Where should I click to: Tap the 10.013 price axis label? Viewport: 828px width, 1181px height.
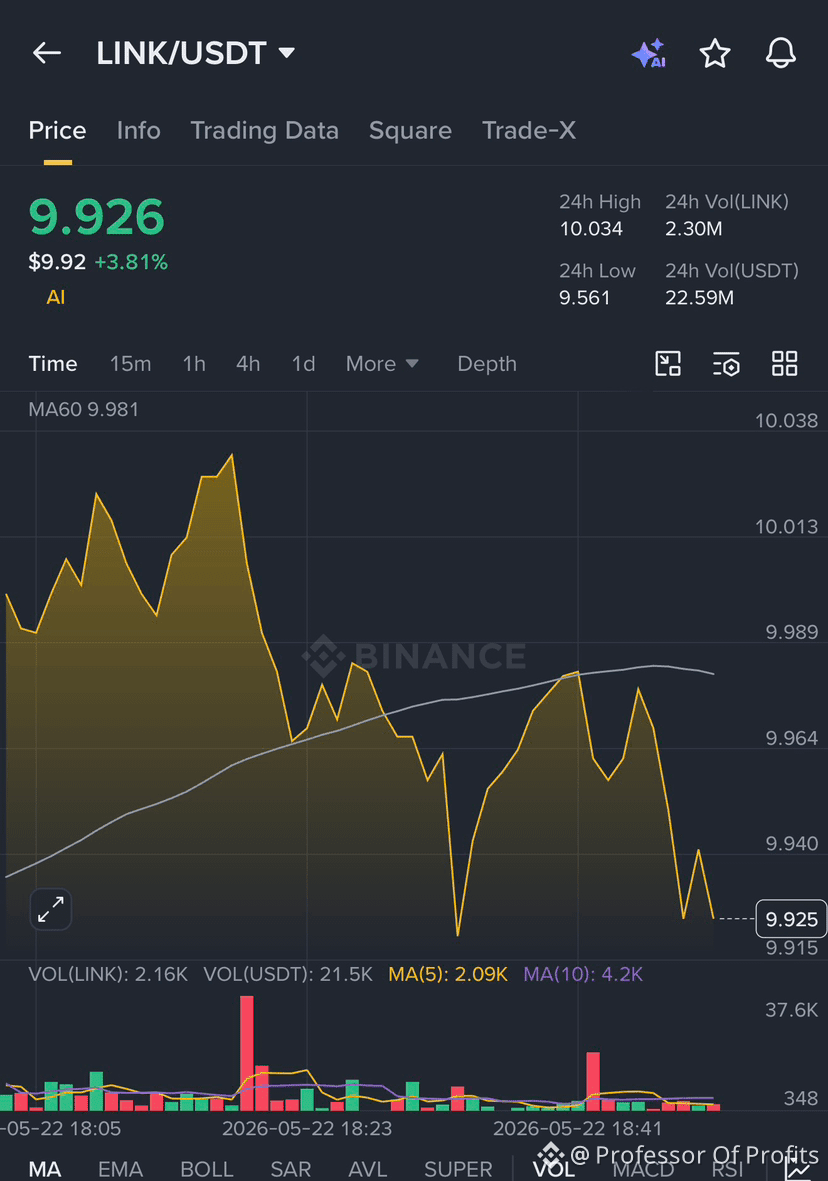pos(786,526)
